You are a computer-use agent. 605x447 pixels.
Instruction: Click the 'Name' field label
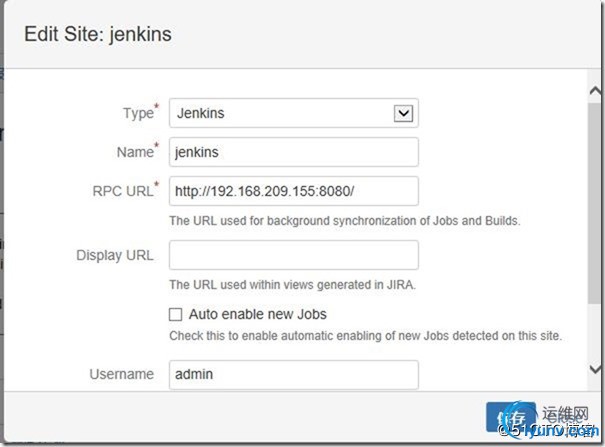pyautogui.click(x=137, y=151)
